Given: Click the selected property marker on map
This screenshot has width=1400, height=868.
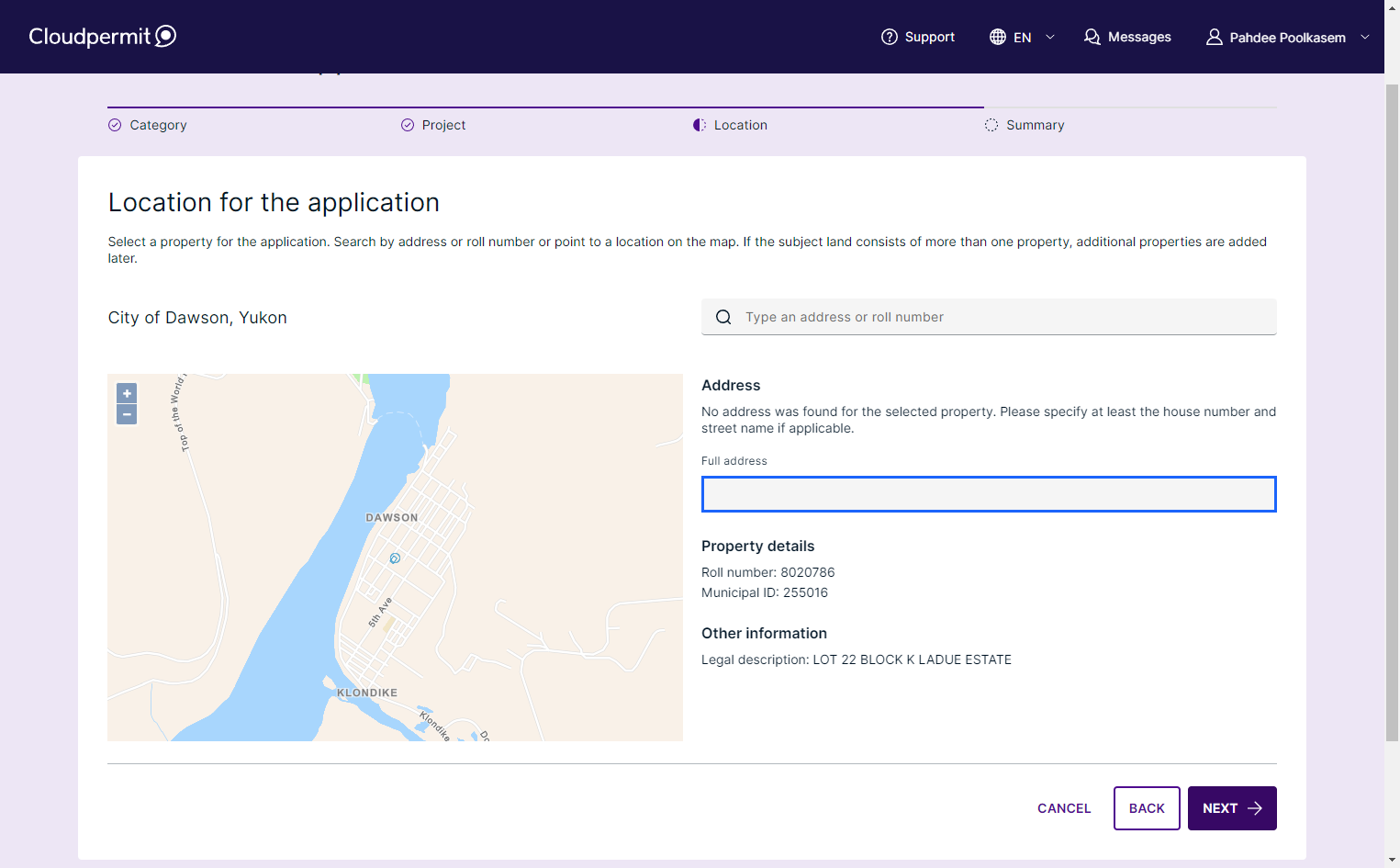Looking at the screenshot, I should (x=395, y=558).
